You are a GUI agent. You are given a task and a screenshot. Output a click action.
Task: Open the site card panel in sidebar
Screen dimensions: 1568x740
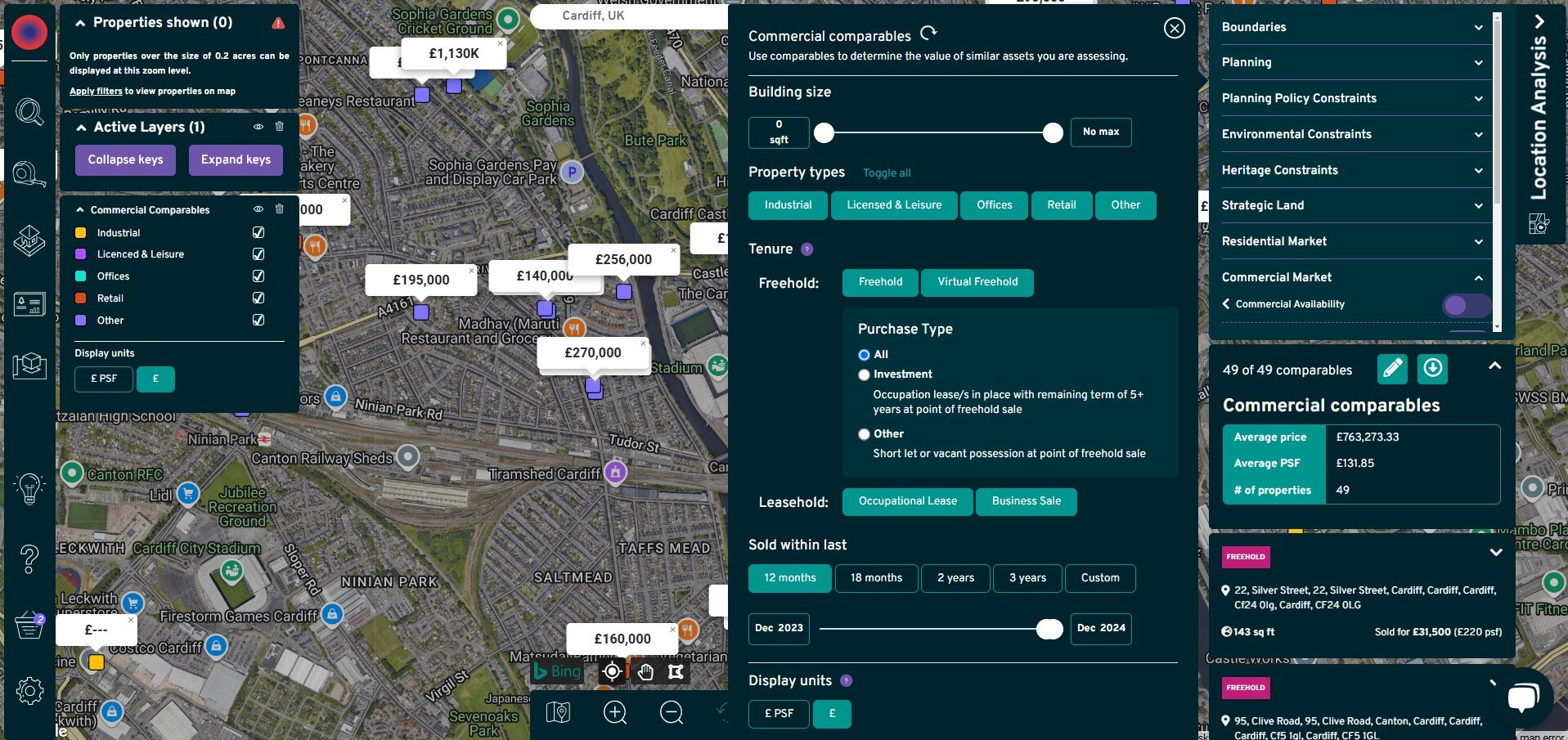pyautogui.click(x=29, y=304)
